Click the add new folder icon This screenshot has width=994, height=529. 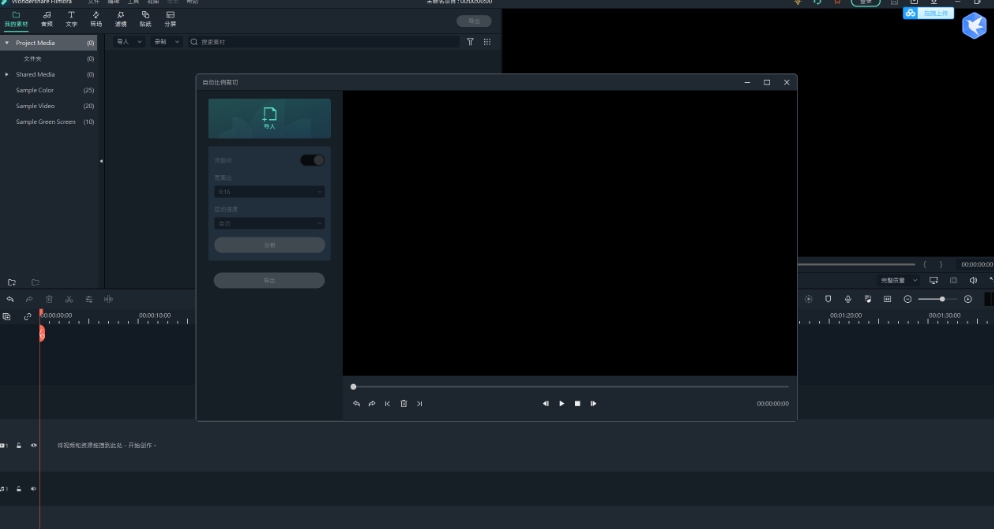click(x=11, y=282)
